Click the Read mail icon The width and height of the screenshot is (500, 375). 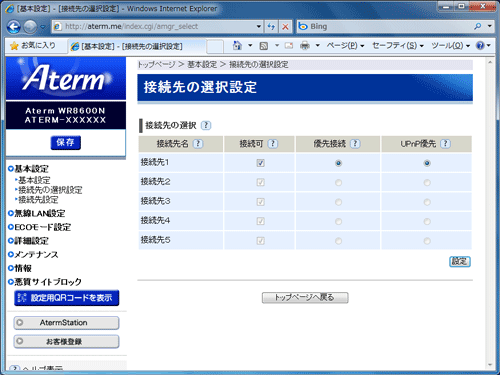tap(289, 46)
